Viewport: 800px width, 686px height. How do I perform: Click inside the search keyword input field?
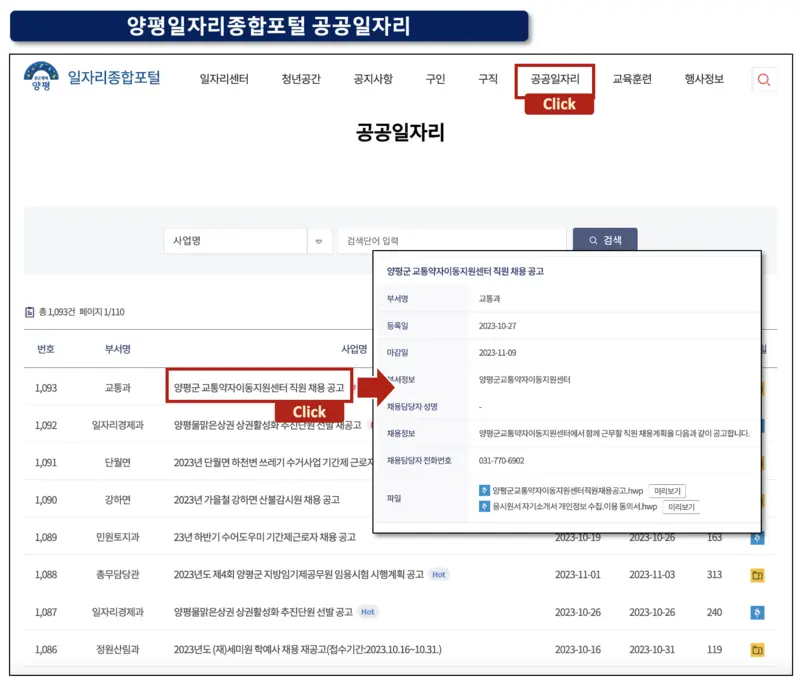450,240
